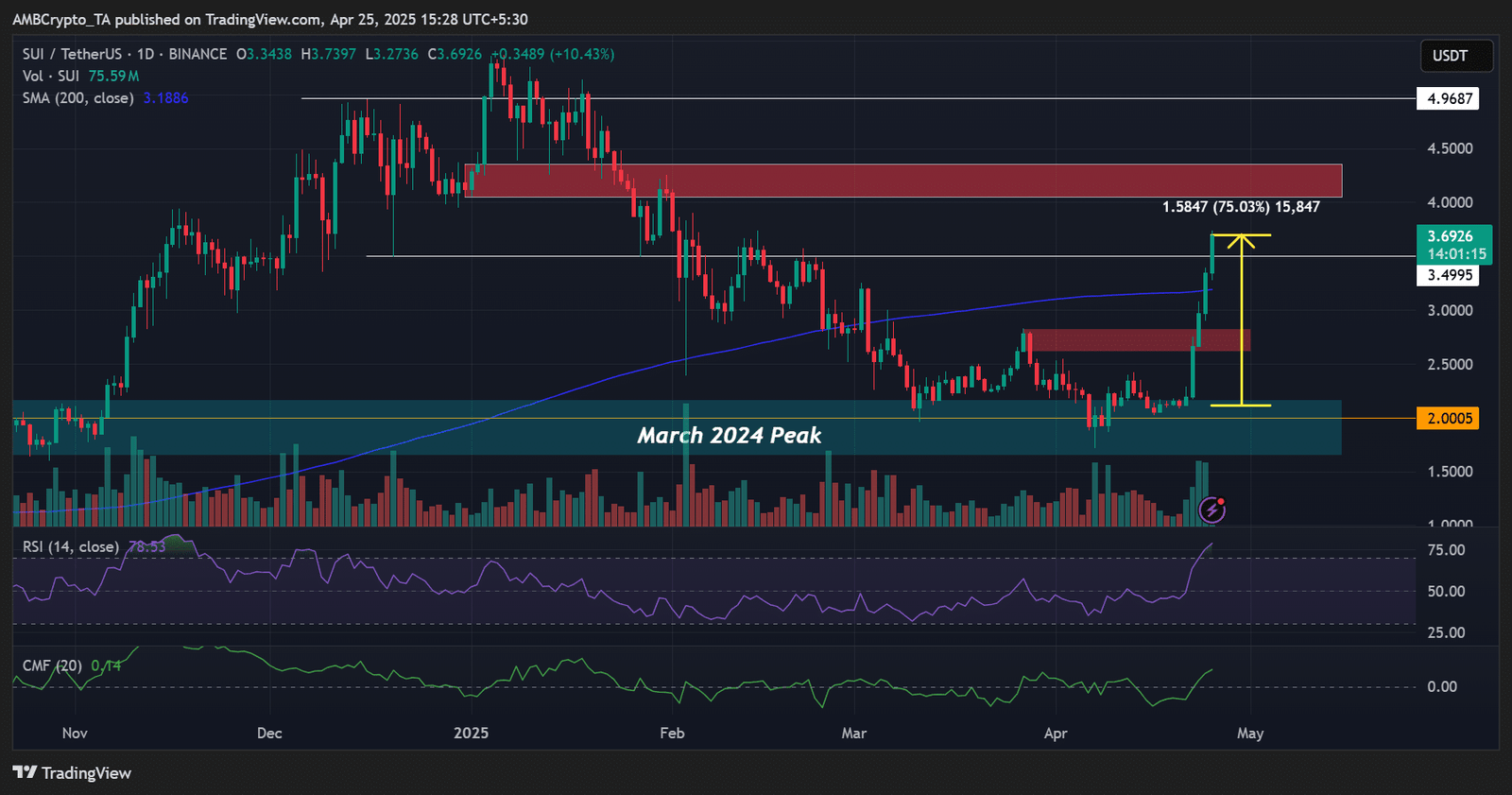1512x795 pixels.
Task: Click the yellow measurement arrow head
Action: pyautogui.click(x=1241, y=241)
